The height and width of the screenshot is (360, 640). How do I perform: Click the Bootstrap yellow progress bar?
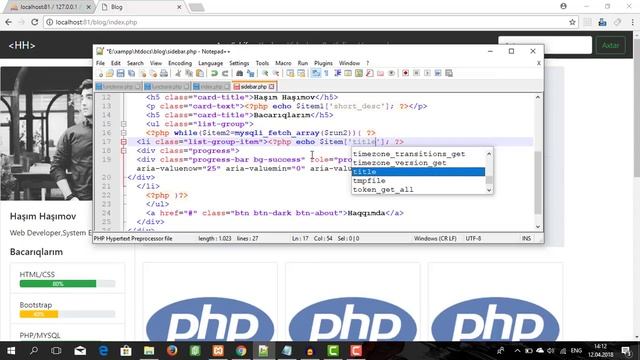click(x=39, y=314)
